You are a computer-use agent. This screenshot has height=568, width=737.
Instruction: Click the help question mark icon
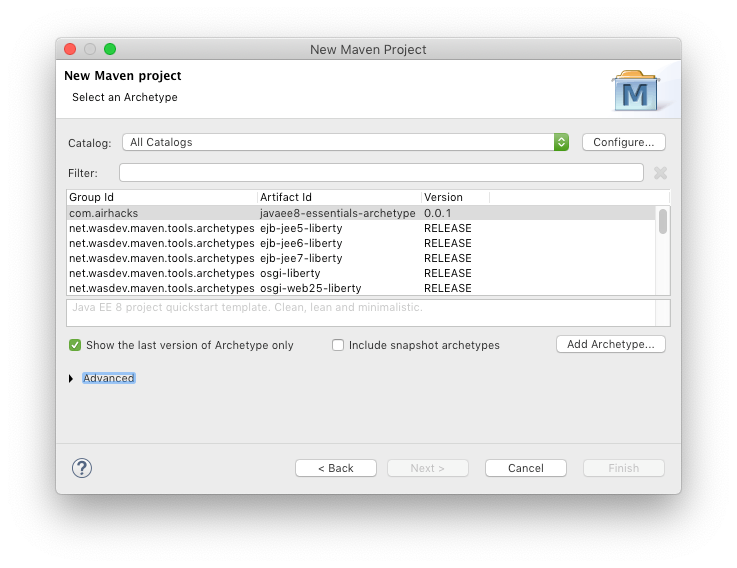[x=82, y=468]
